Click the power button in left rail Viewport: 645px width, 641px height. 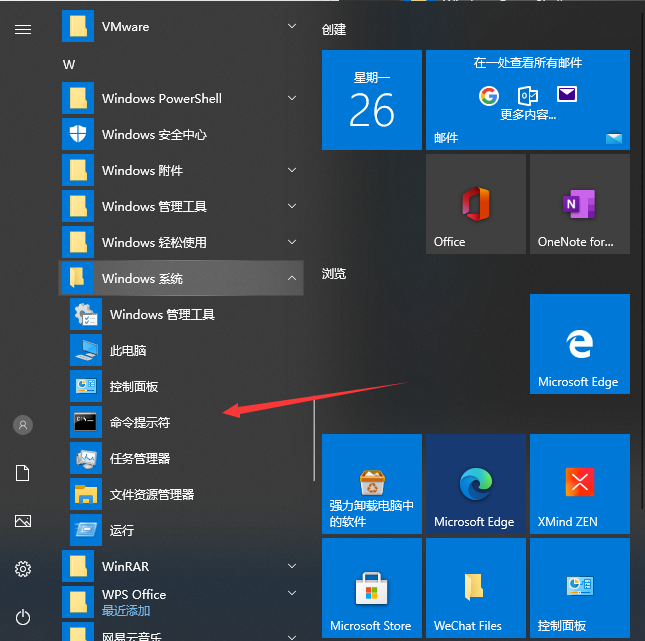click(x=23, y=617)
